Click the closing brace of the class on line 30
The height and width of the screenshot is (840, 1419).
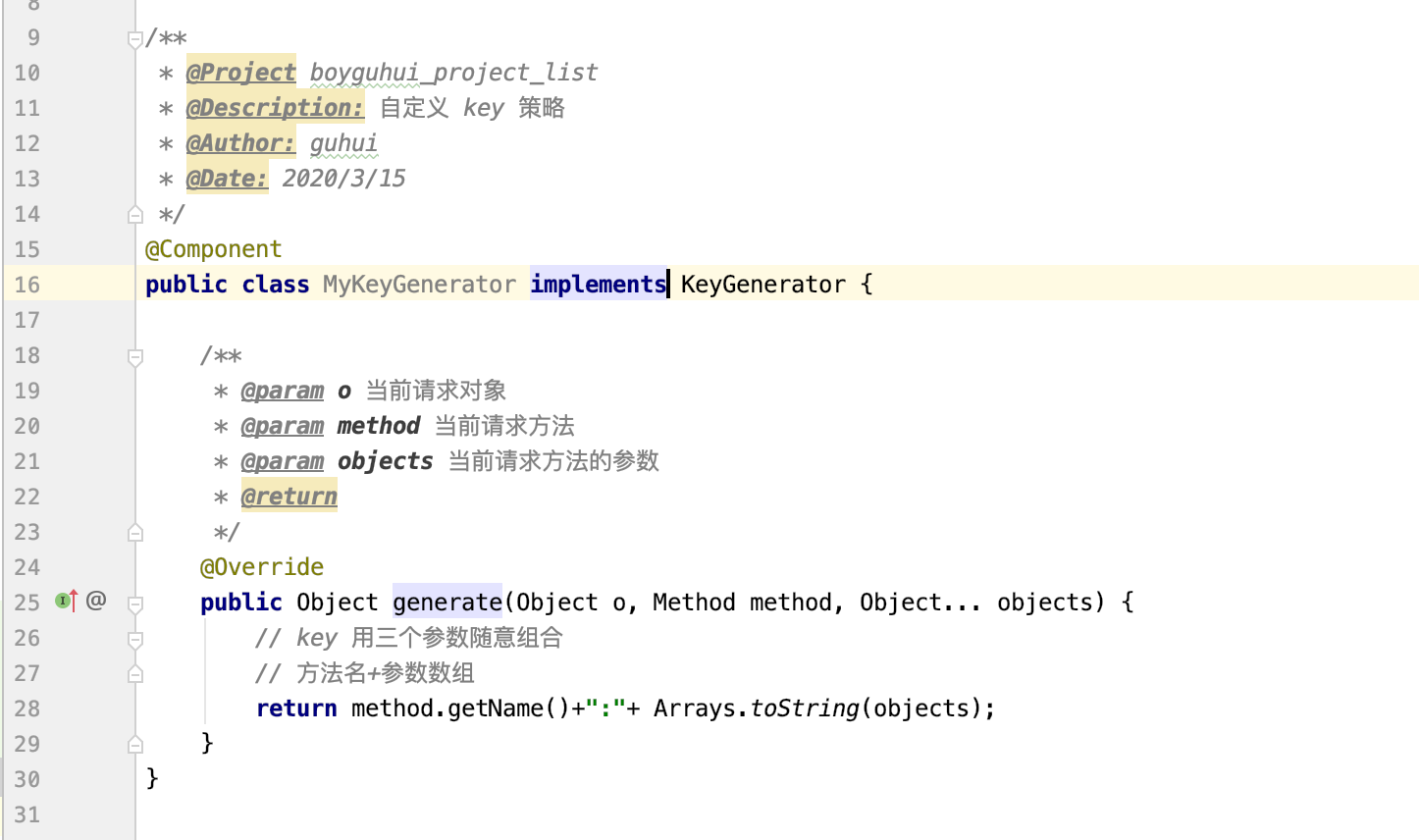(152, 778)
